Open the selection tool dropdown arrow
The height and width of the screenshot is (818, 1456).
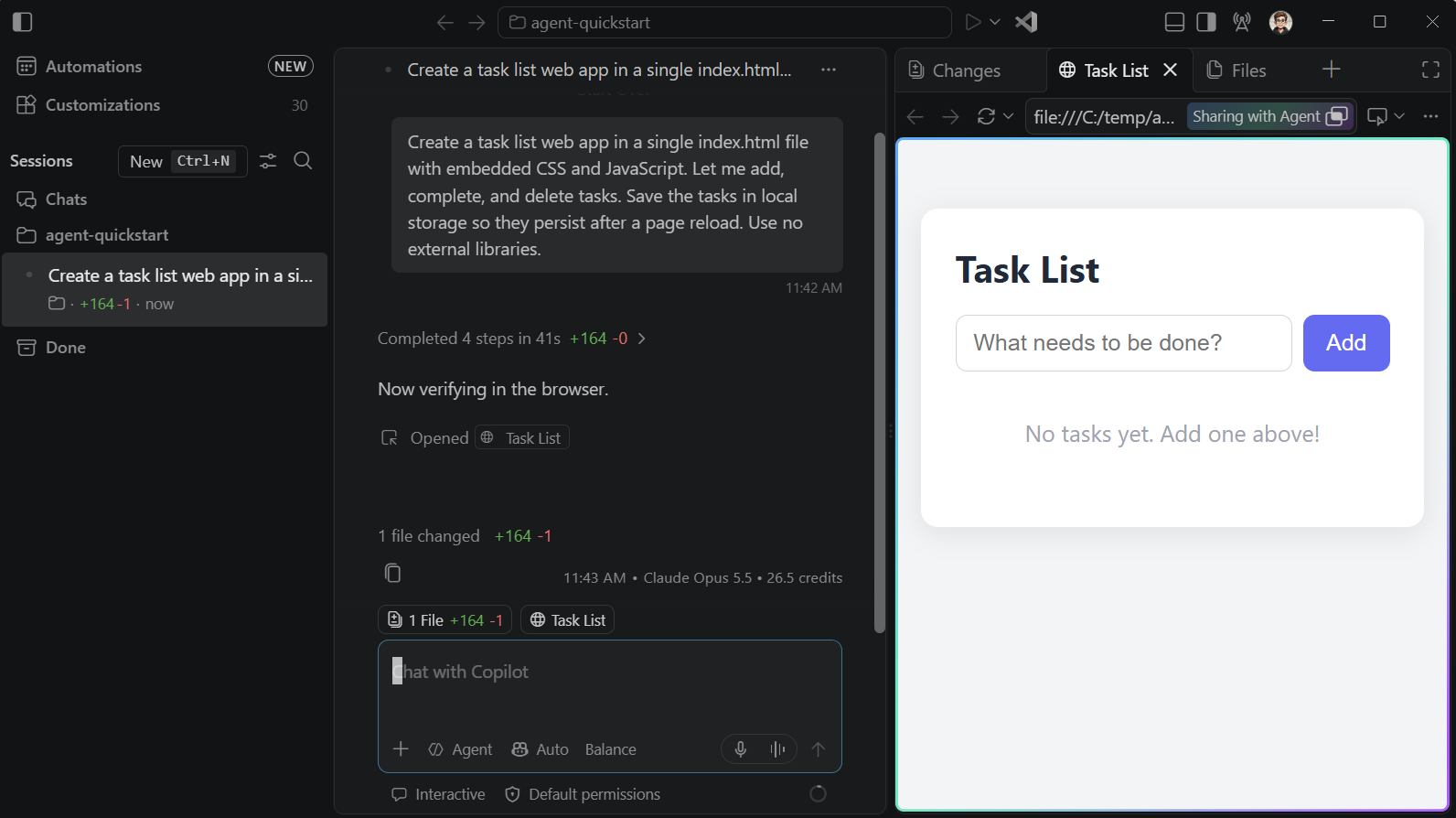tap(1399, 116)
